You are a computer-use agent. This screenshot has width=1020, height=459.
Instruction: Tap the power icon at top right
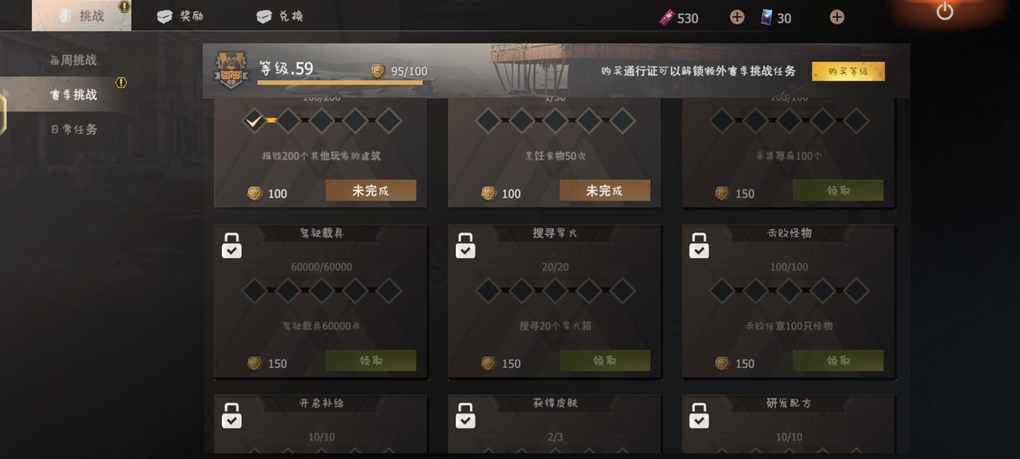click(x=945, y=11)
